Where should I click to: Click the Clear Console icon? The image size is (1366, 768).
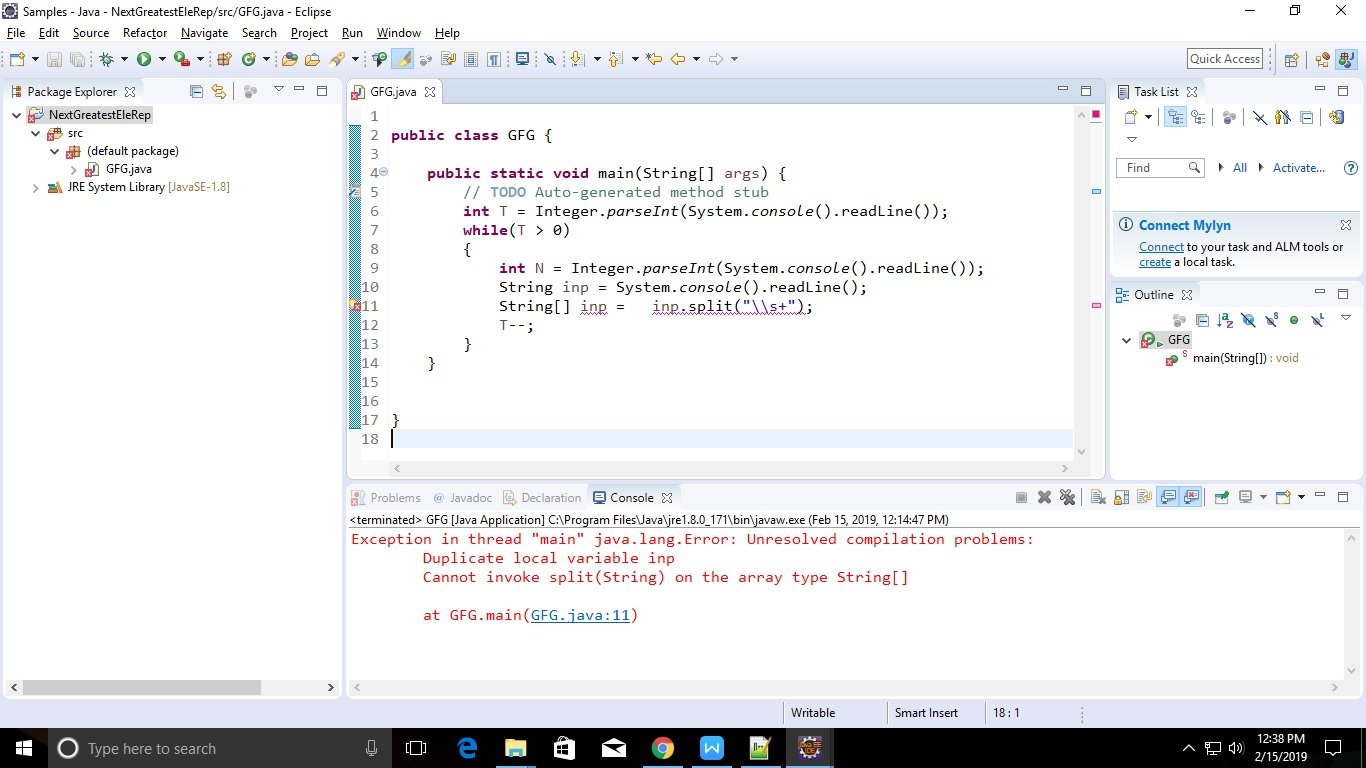(1098, 497)
